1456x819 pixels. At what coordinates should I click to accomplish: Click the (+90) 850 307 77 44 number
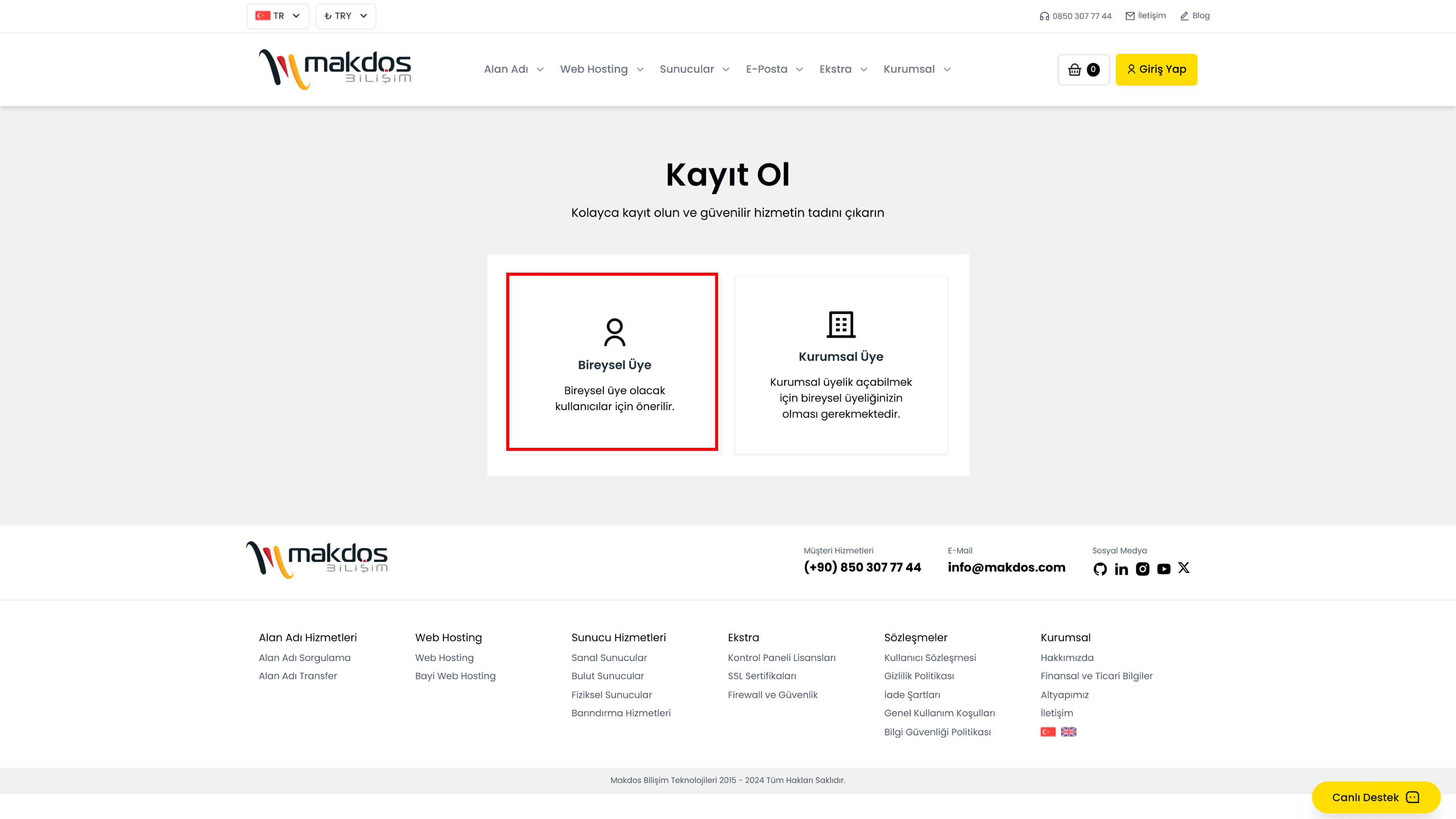click(x=863, y=568)
